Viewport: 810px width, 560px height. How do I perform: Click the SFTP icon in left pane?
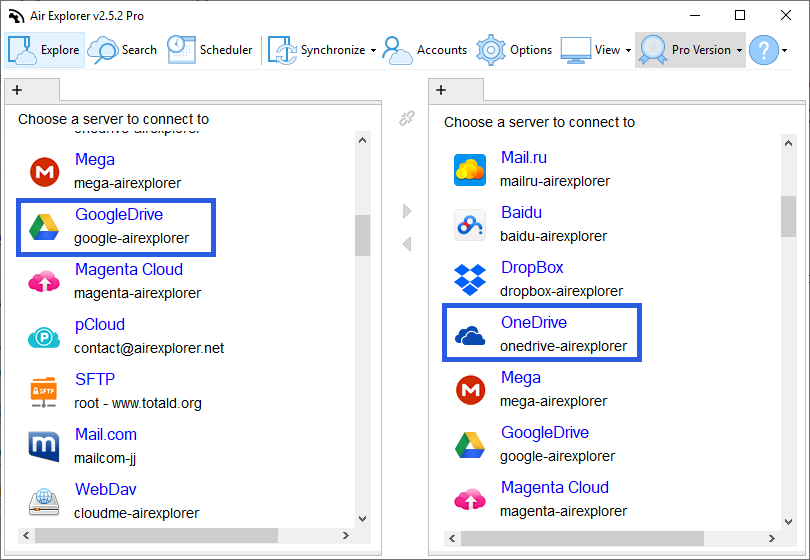coord(44,392)
